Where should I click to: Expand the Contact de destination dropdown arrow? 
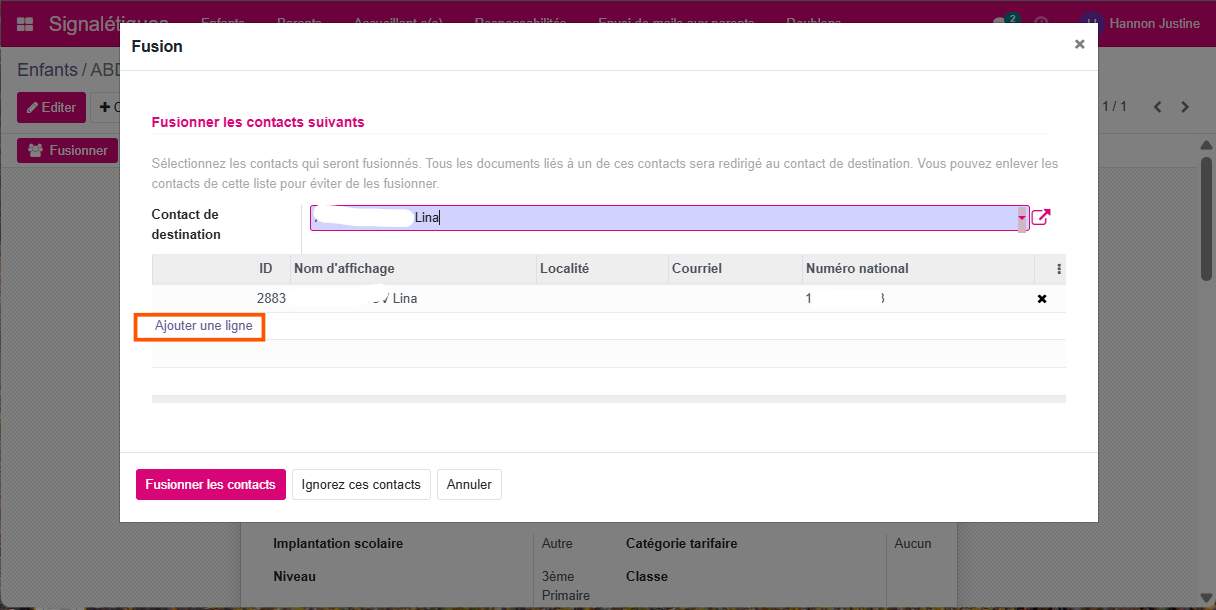point(1022,218)
